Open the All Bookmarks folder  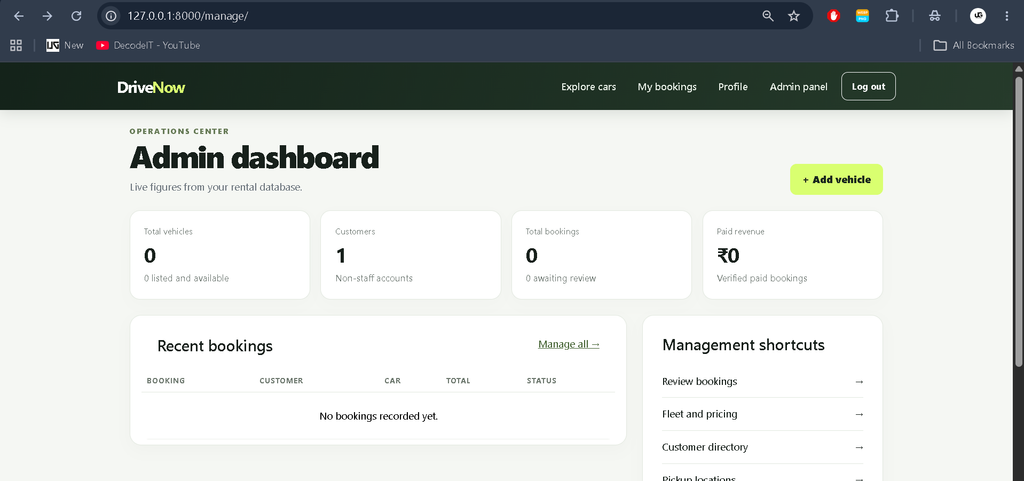coord(974,45)
